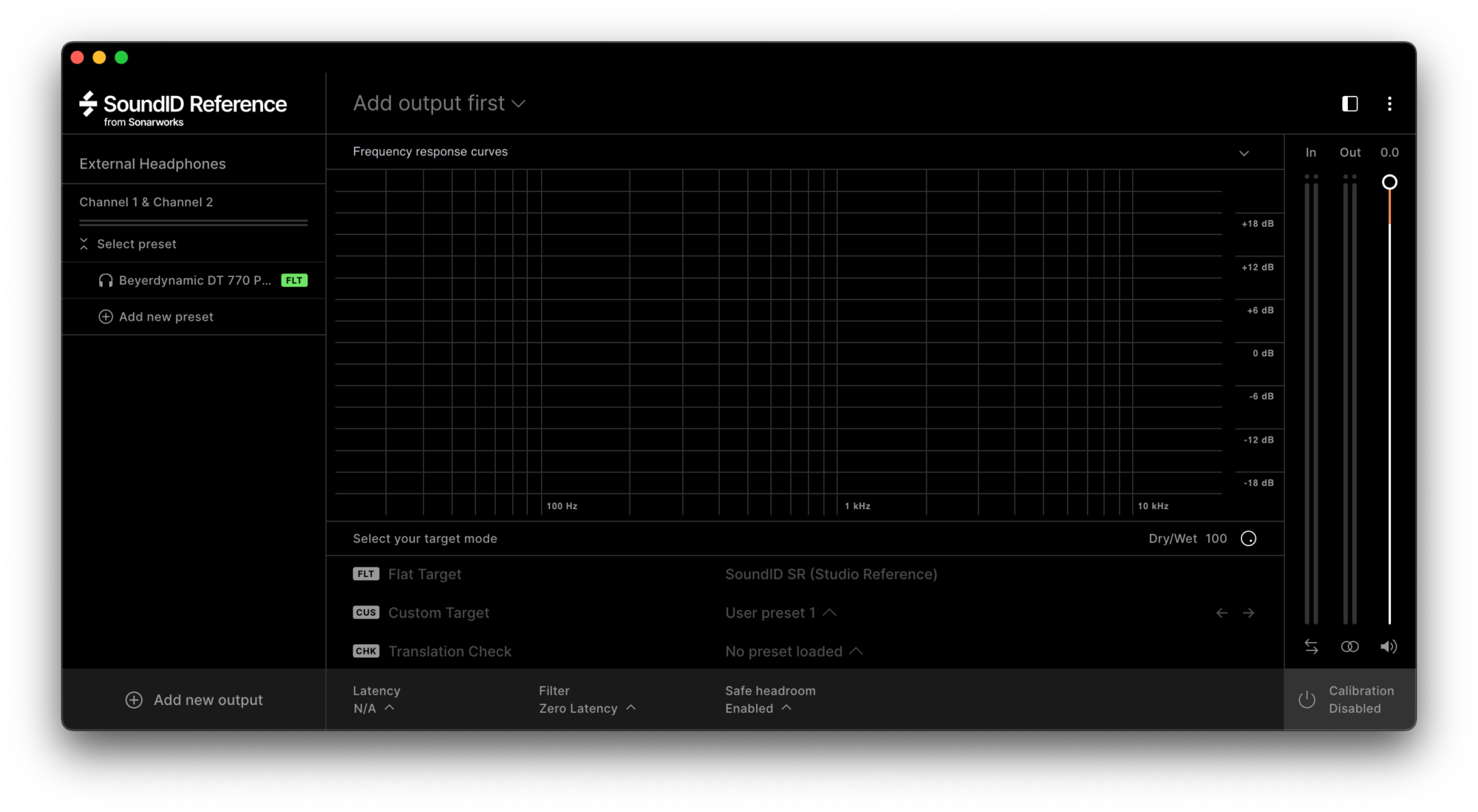
Task: Click the 10 kHz axis label
Action: pyautogui.click(x=1153, y=506)
